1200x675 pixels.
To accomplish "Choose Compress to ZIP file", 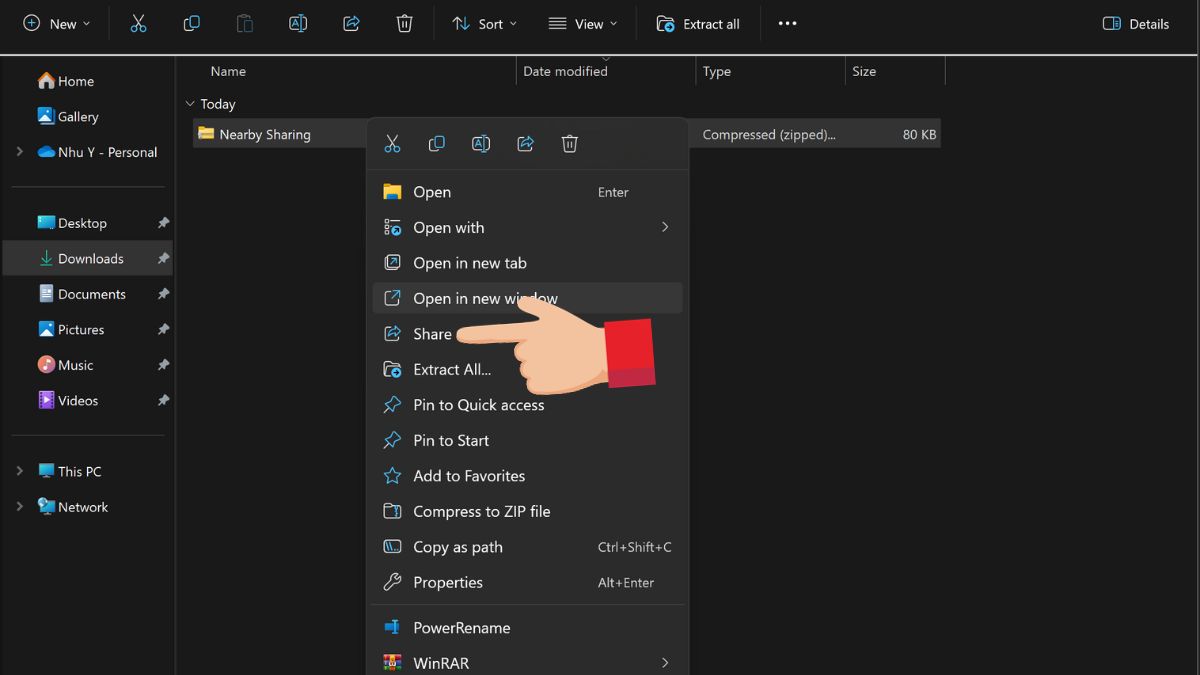I will click(482, 511).
